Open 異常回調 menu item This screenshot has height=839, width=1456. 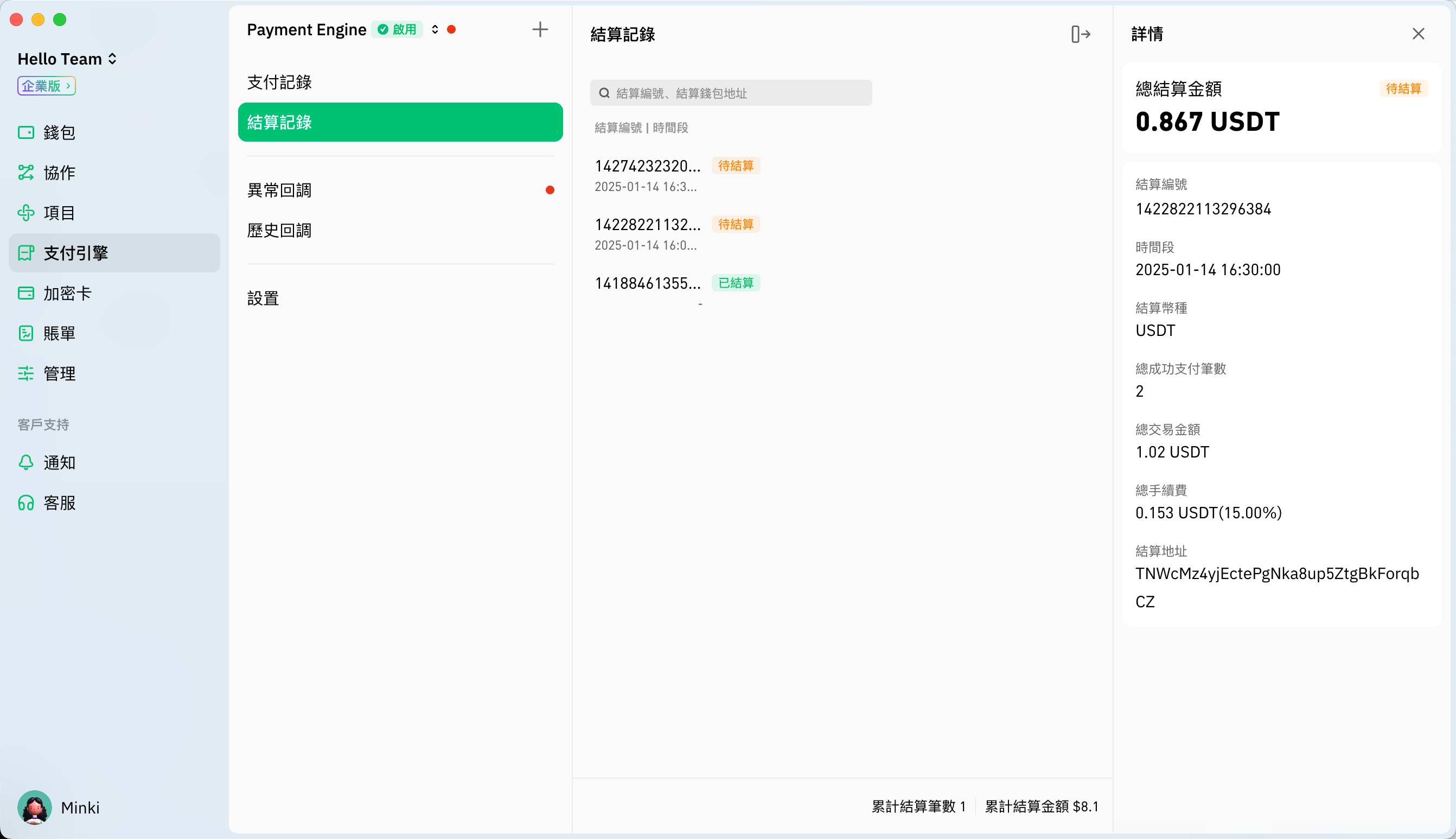[x=279, y=190]
